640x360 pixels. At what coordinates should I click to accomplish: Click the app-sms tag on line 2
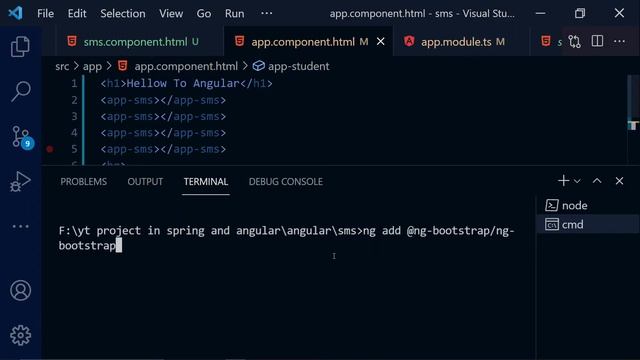tap(163, 100)
